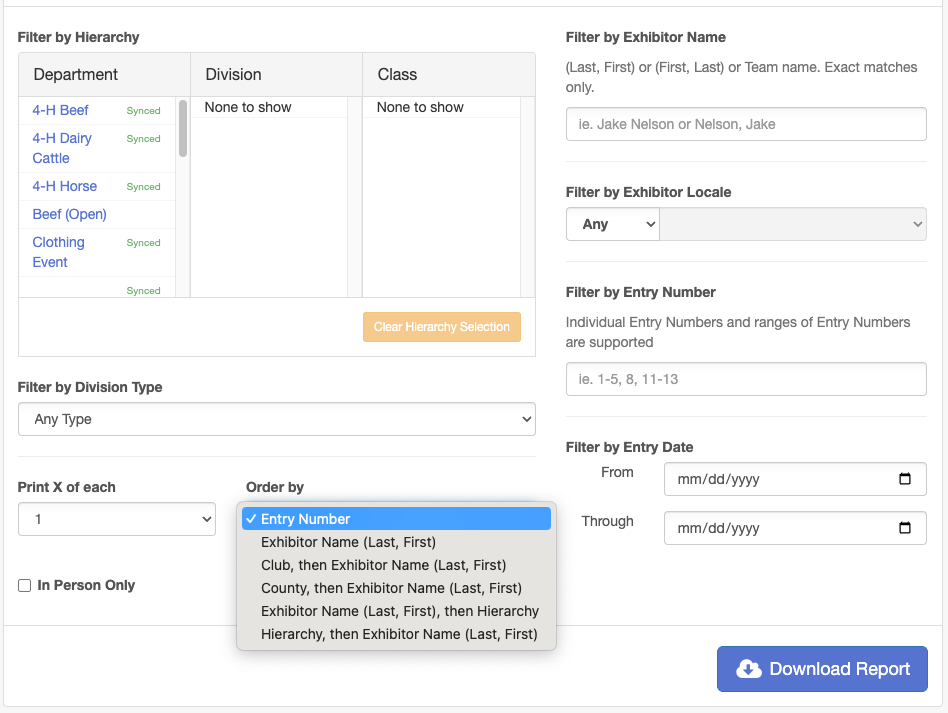Open calendar picker in From date field
This screenshot has height=713, width=948.
(x=905, y=479)
